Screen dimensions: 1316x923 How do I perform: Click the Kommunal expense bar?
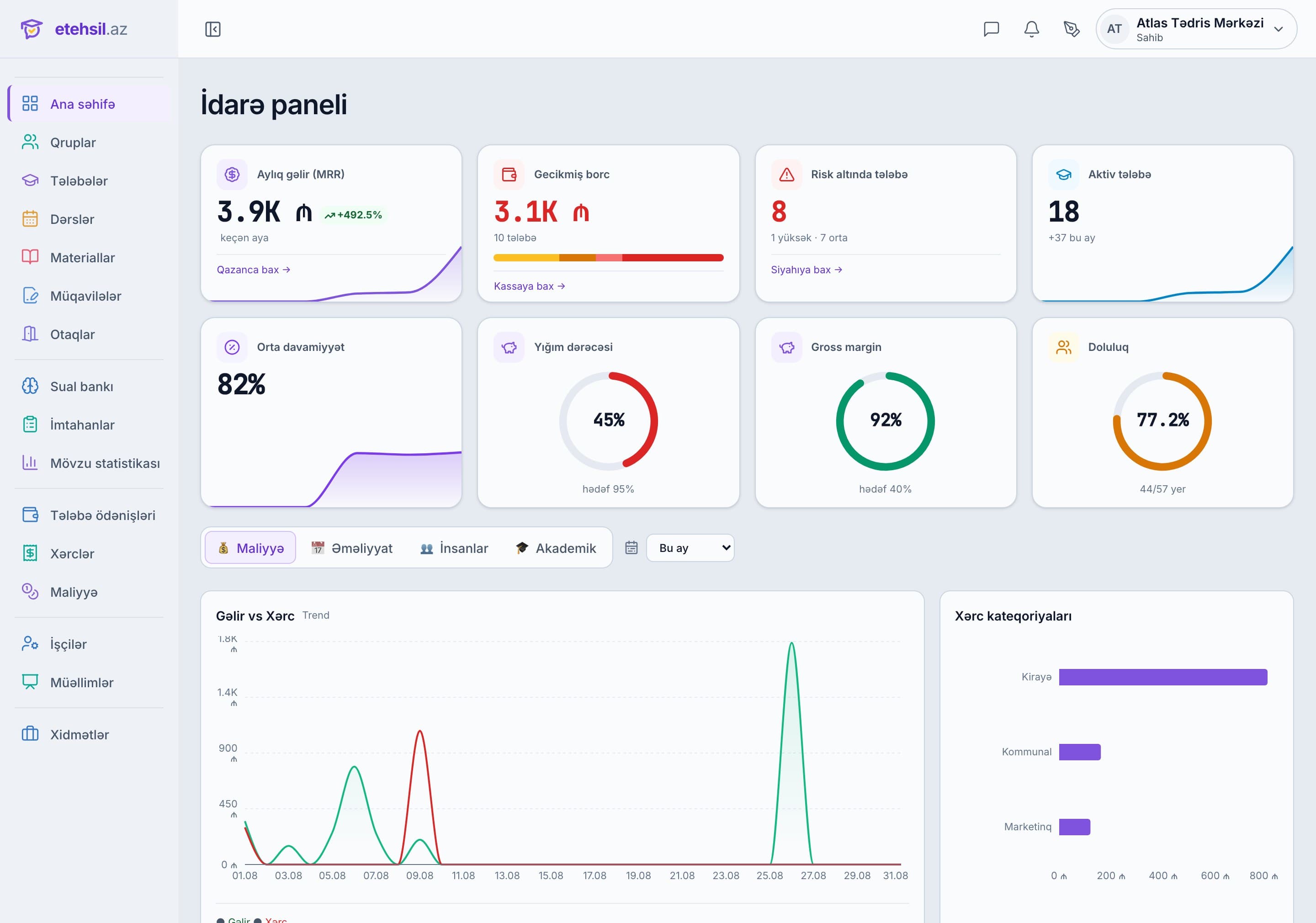coord(1080,752)
